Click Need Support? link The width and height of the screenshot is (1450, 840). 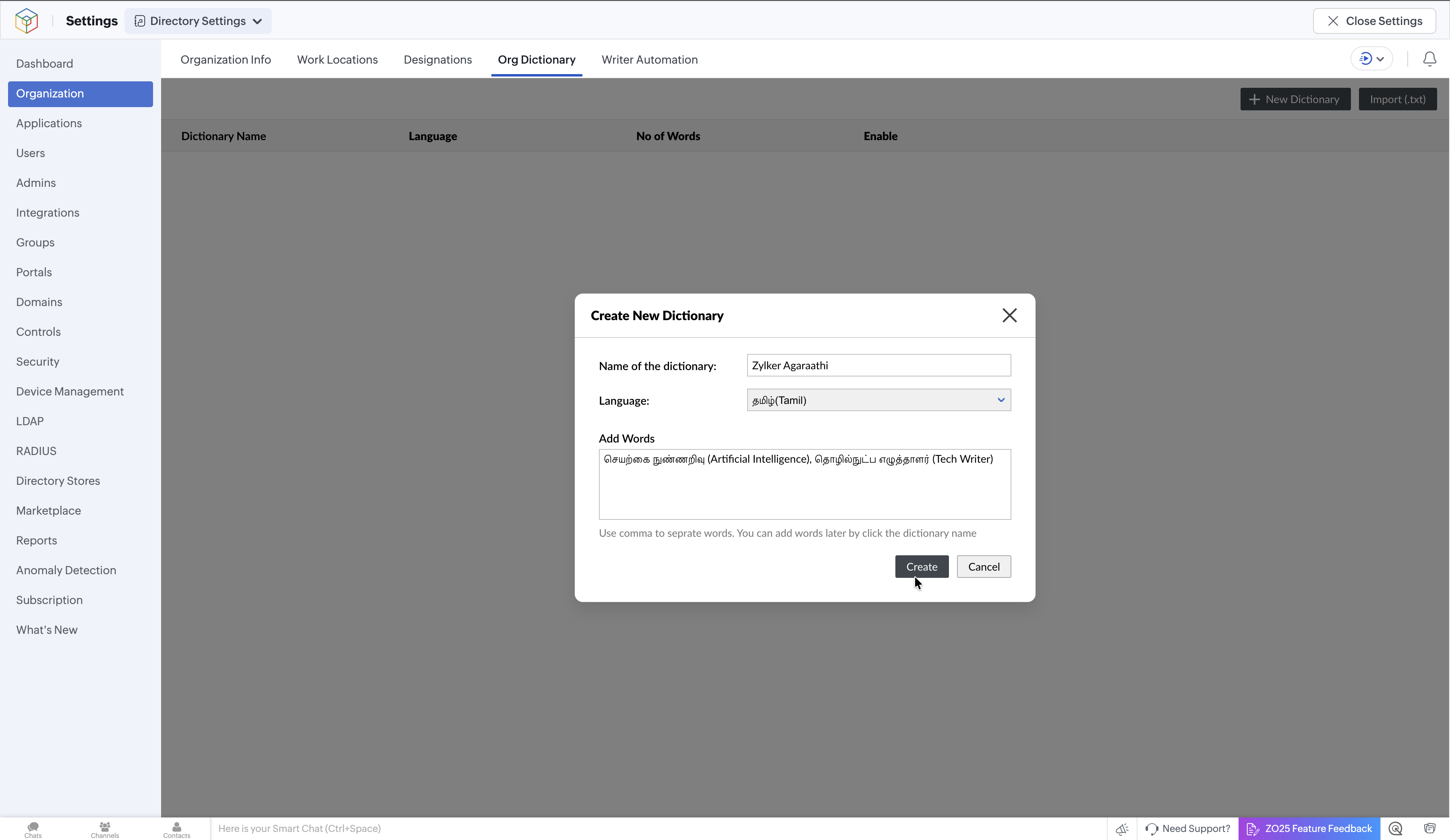point(1188,828)
